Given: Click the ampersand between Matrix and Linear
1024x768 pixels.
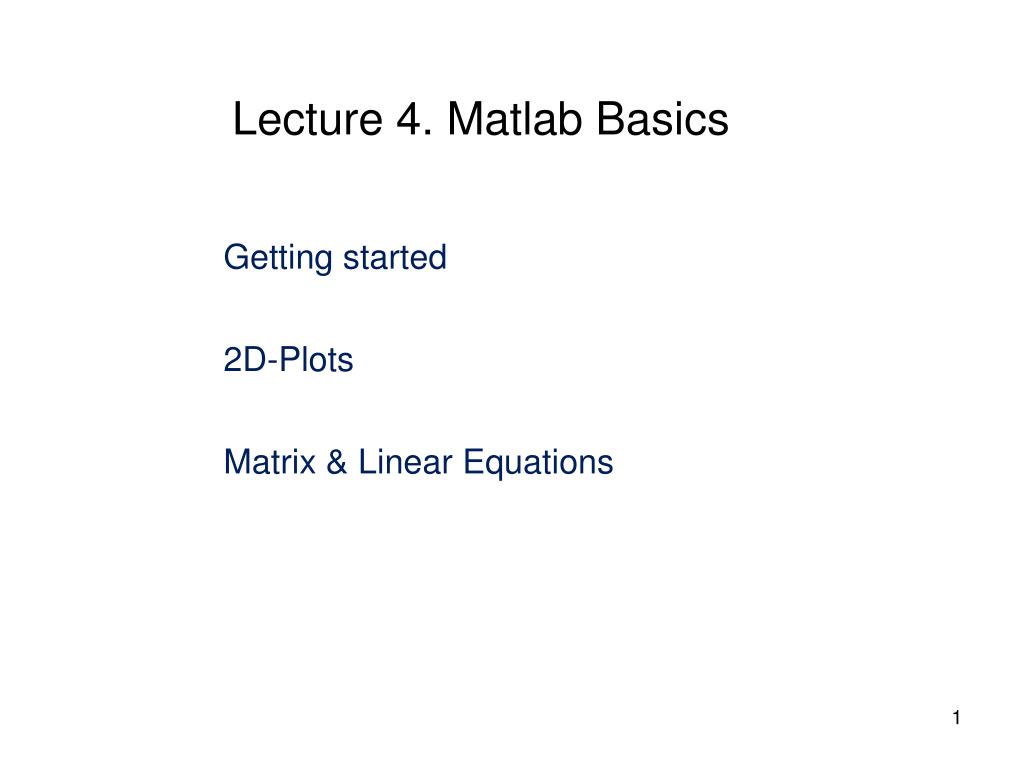Looking at the screenshot, I should pos(336,462).
